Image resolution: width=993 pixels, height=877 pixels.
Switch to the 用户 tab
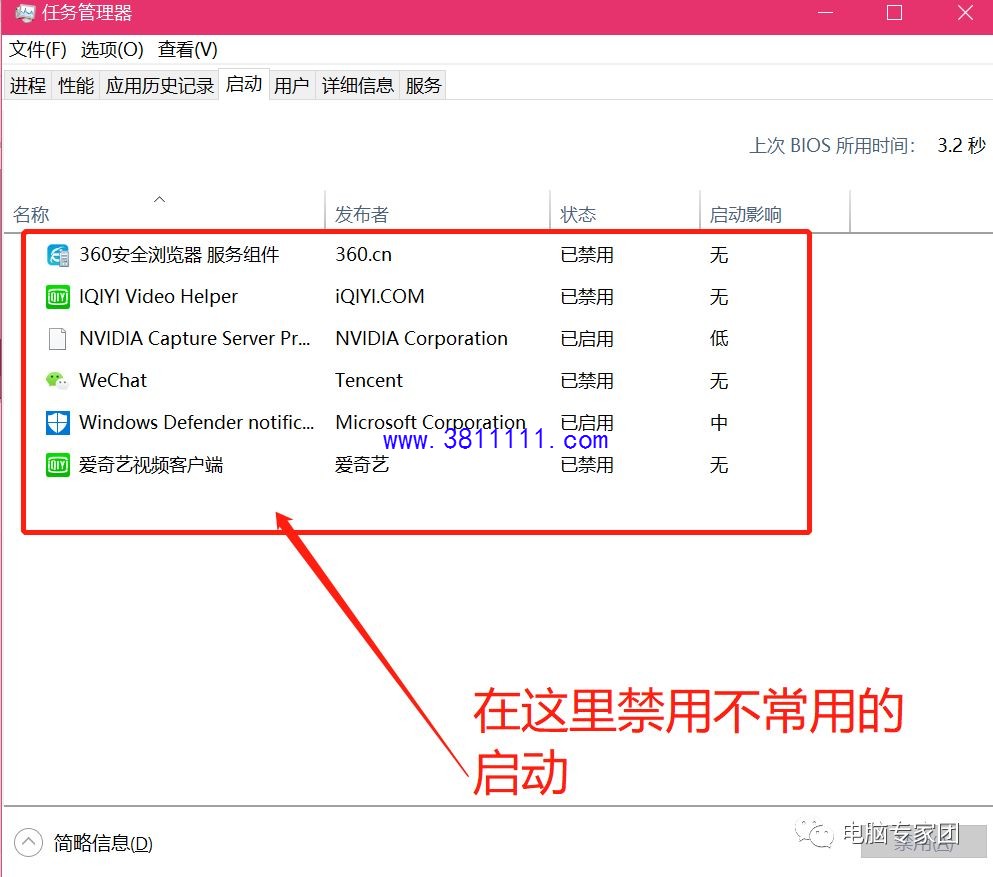[291, 85]
